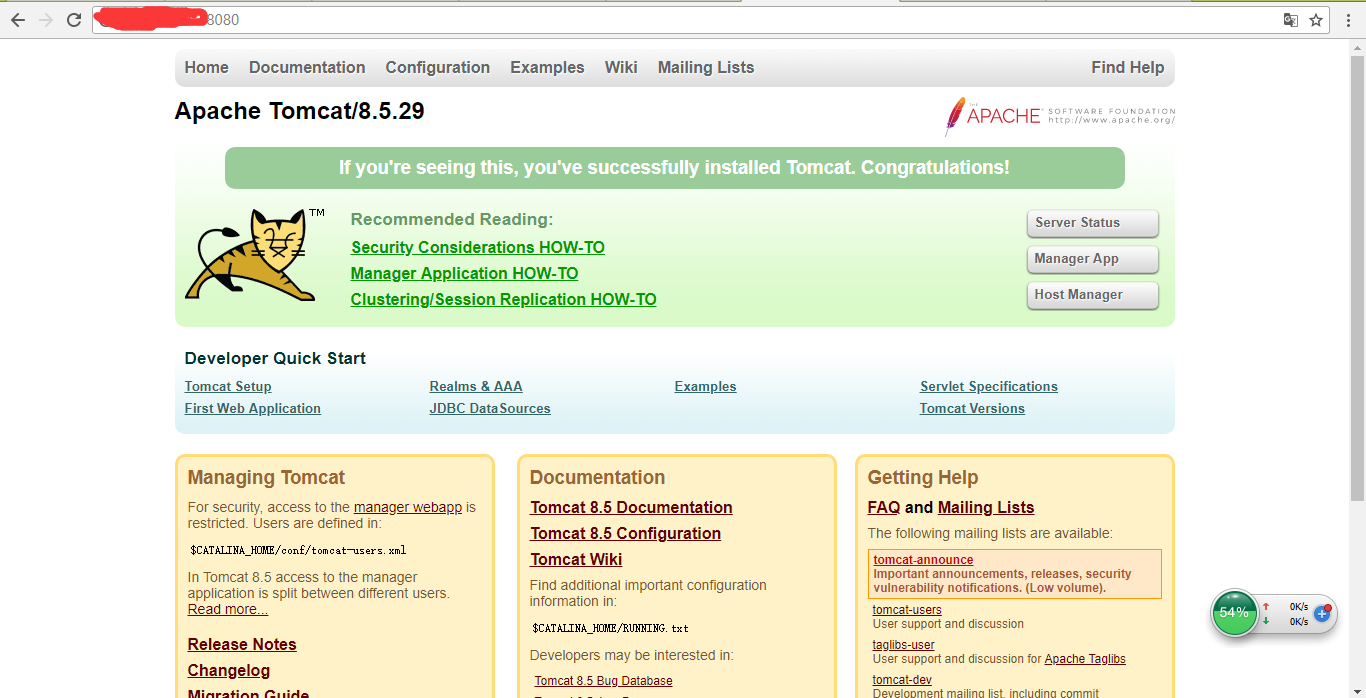The height and width of the screenshot is (698, 1366).
Task: Open the Realms & AAA link
Action: click(x=476, y=386)
